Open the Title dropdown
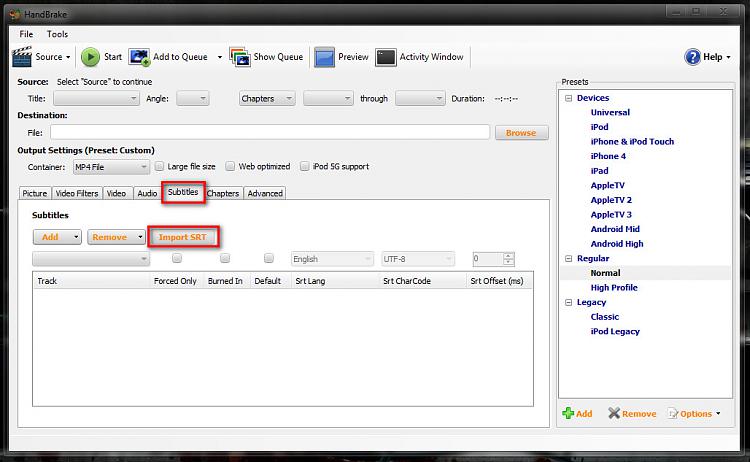Screen dimensions: 750x462 96,99
